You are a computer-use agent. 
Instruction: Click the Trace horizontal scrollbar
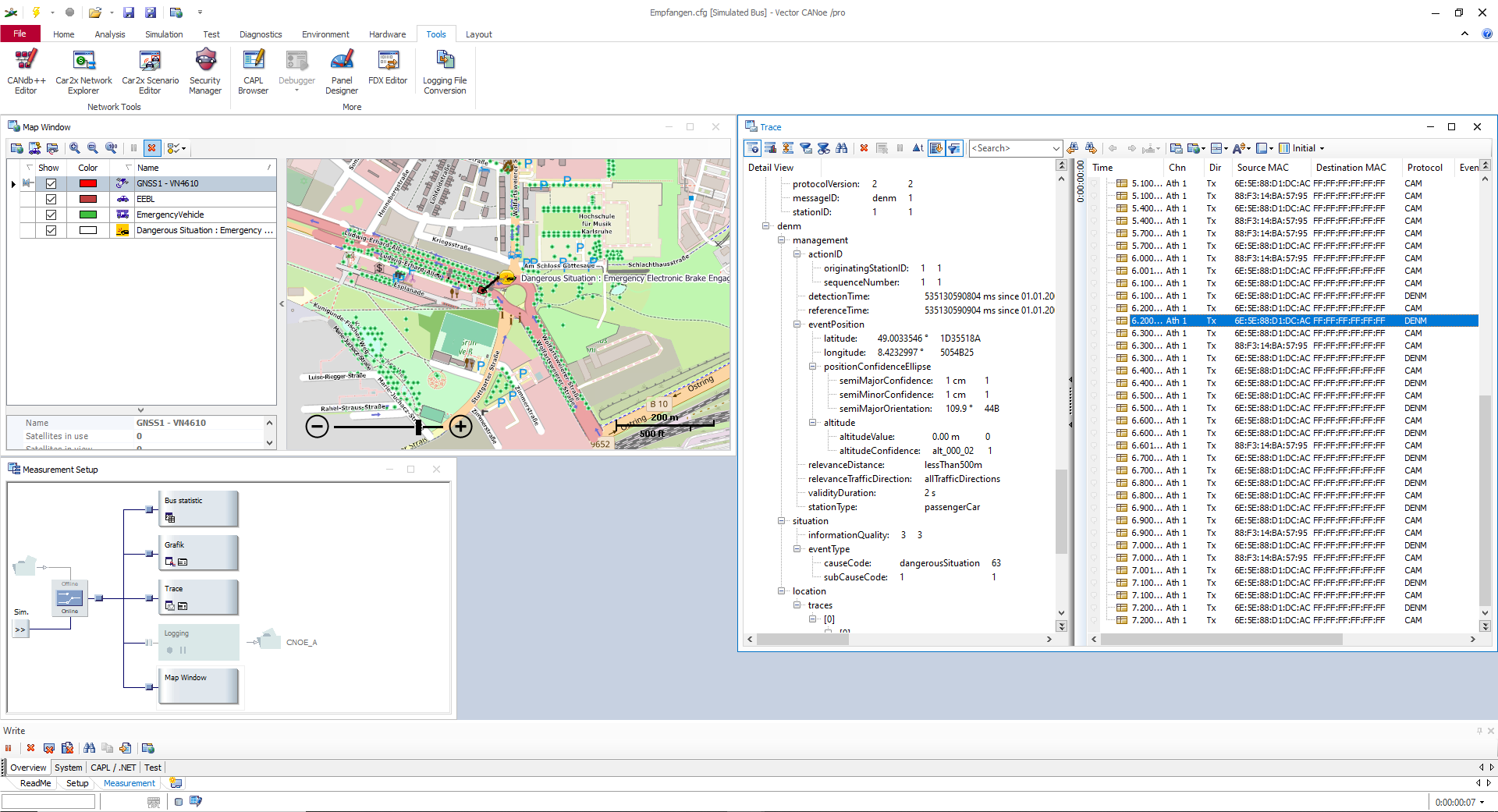[x=1221, y=639]
